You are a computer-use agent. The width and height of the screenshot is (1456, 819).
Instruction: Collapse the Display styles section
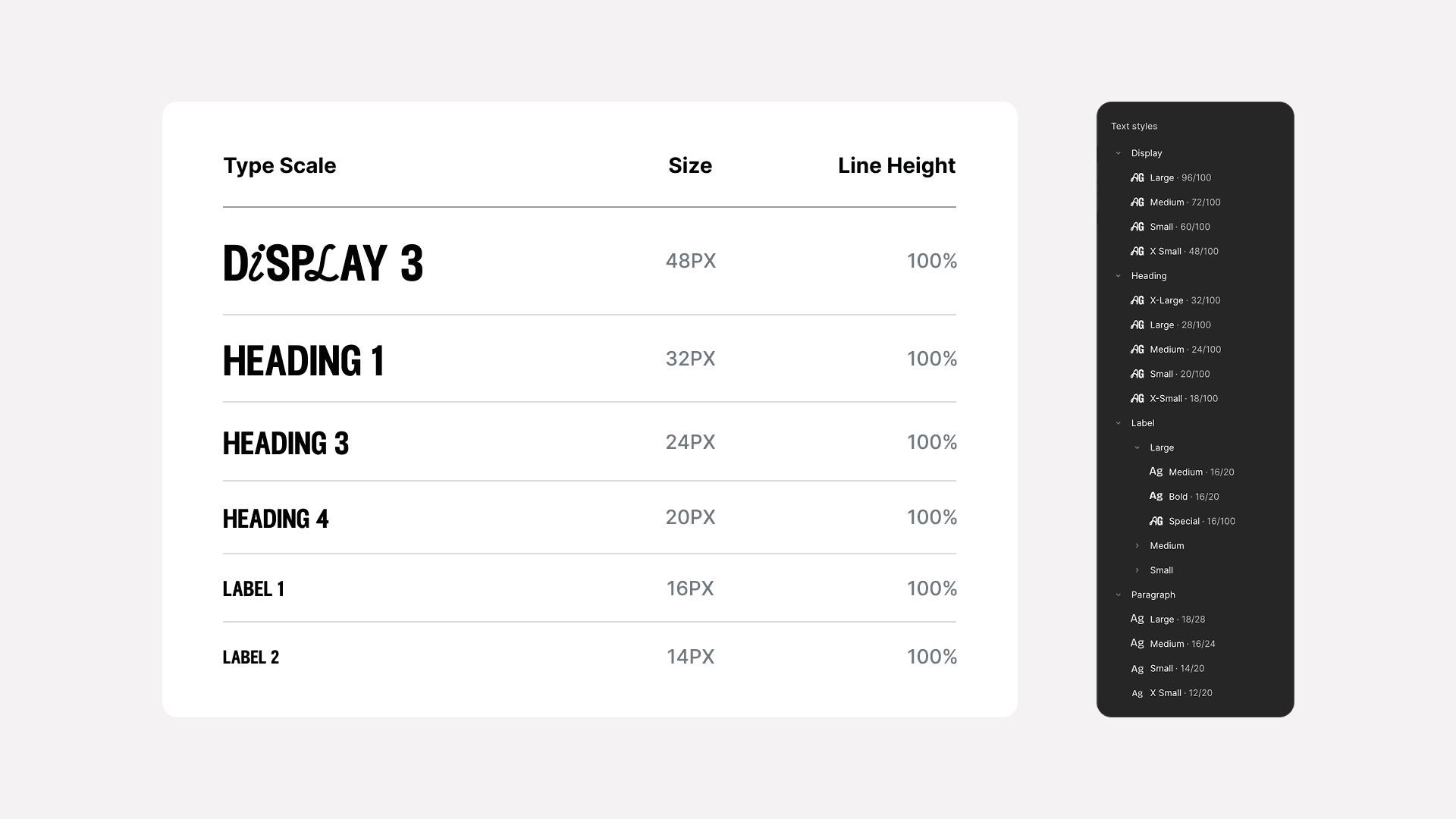point(1118,152)
